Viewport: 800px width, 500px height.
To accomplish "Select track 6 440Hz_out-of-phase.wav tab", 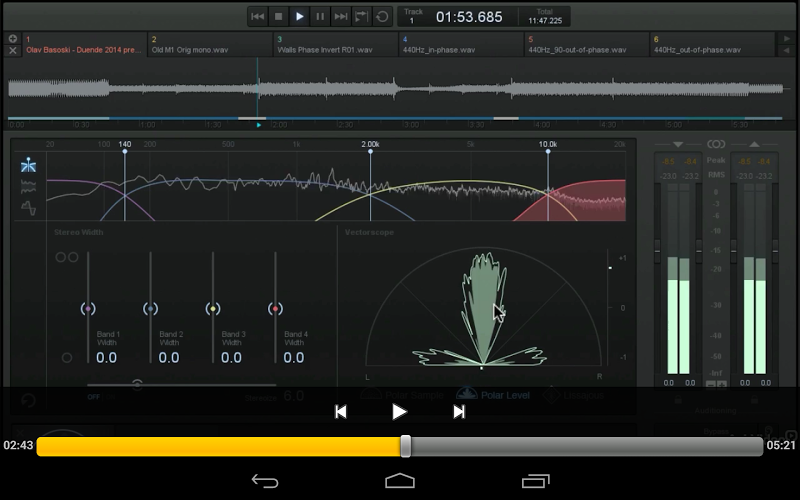I will click(712, 44).
